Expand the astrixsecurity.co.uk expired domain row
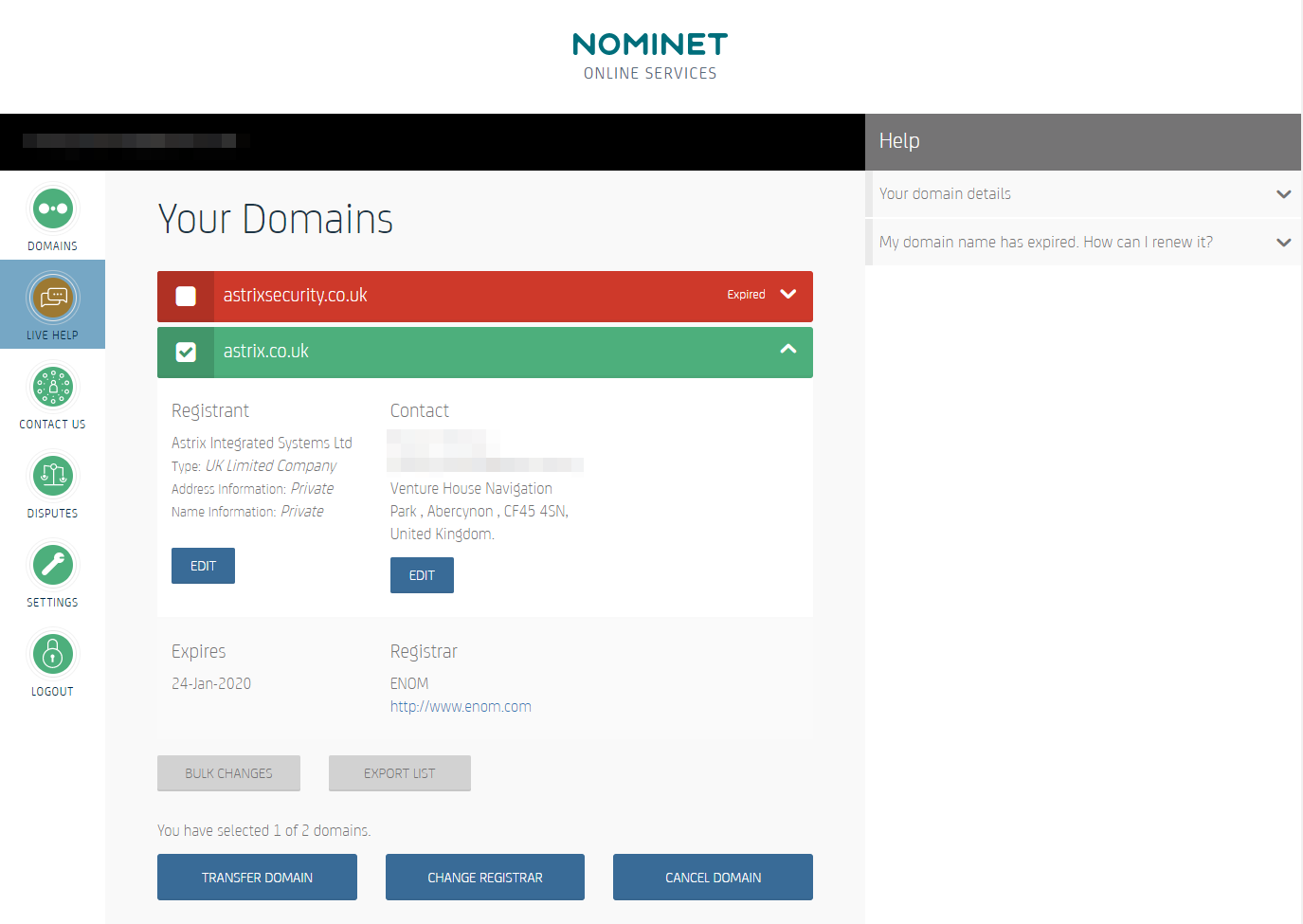 click(x=787, y=295)
